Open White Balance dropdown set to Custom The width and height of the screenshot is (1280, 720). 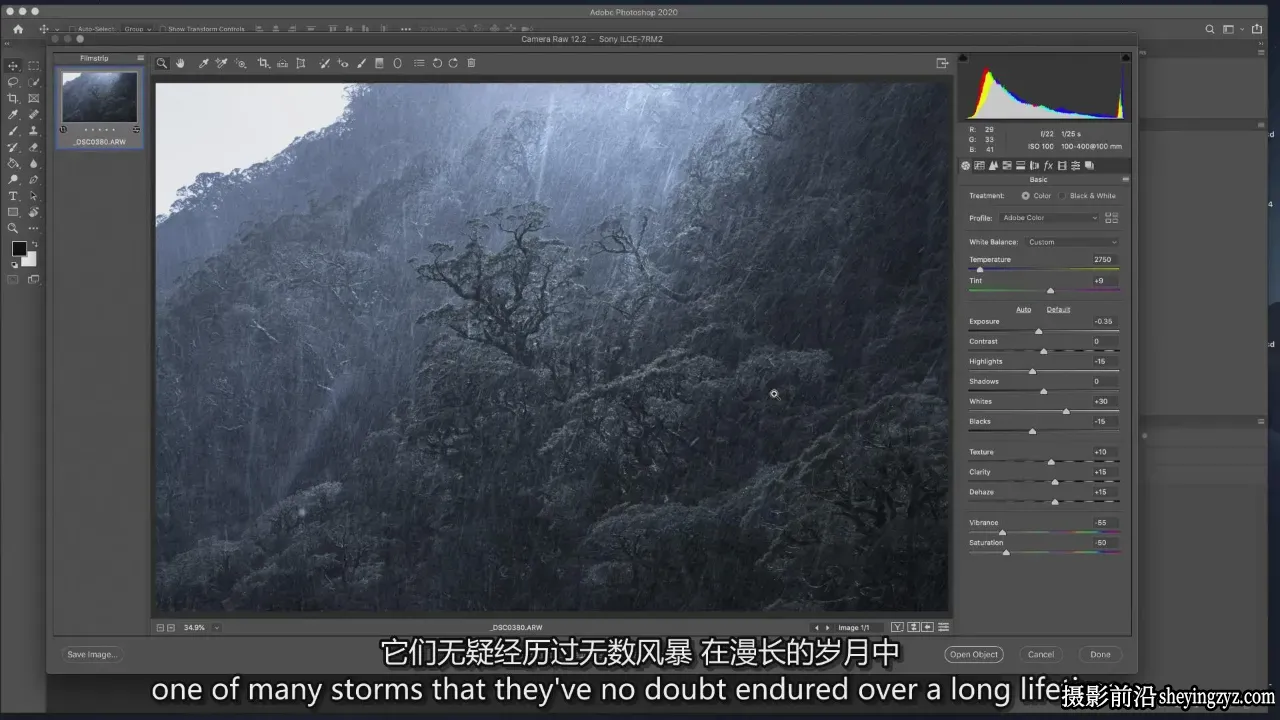[1072, 242]
